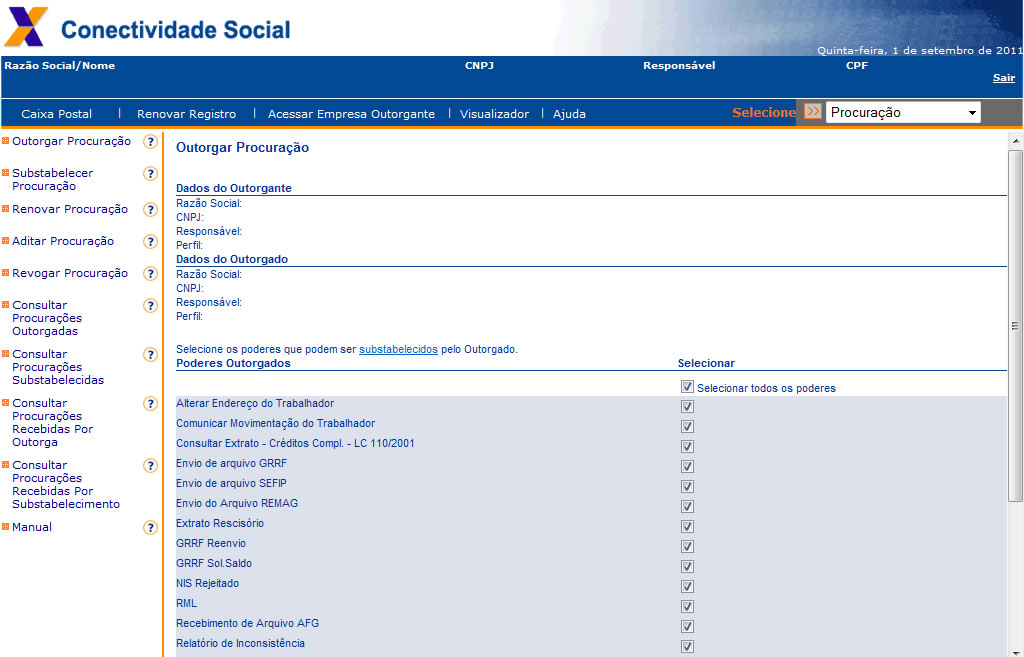Open Acessar Empresa Outorgante menu item
The image size is (1024, 657).
coord(351,114)
